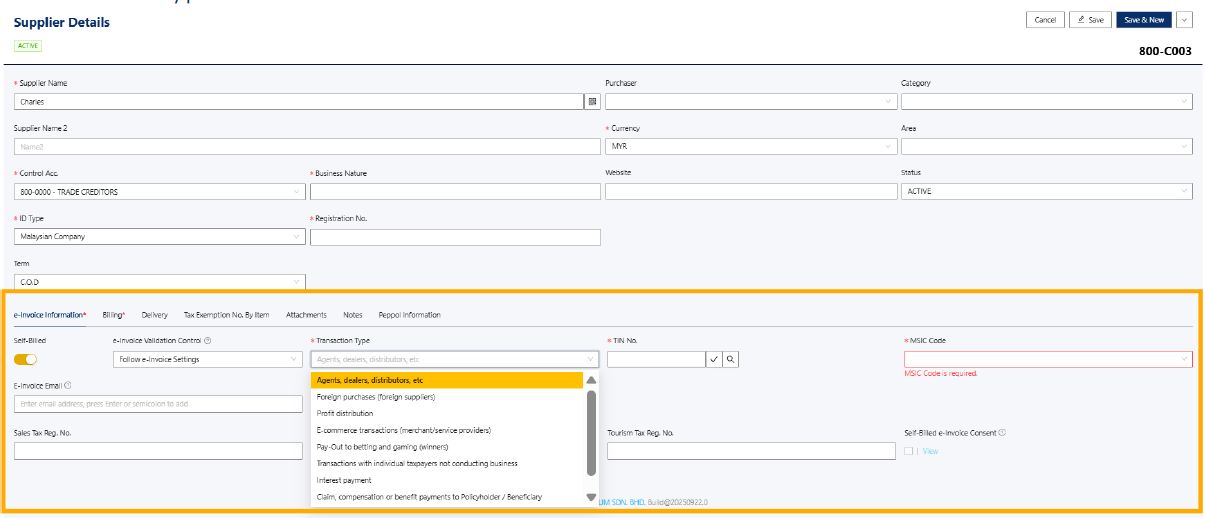Click the scroll down arrow in Transaction Type list
The image size is (1206, 518).
point(591,497)
